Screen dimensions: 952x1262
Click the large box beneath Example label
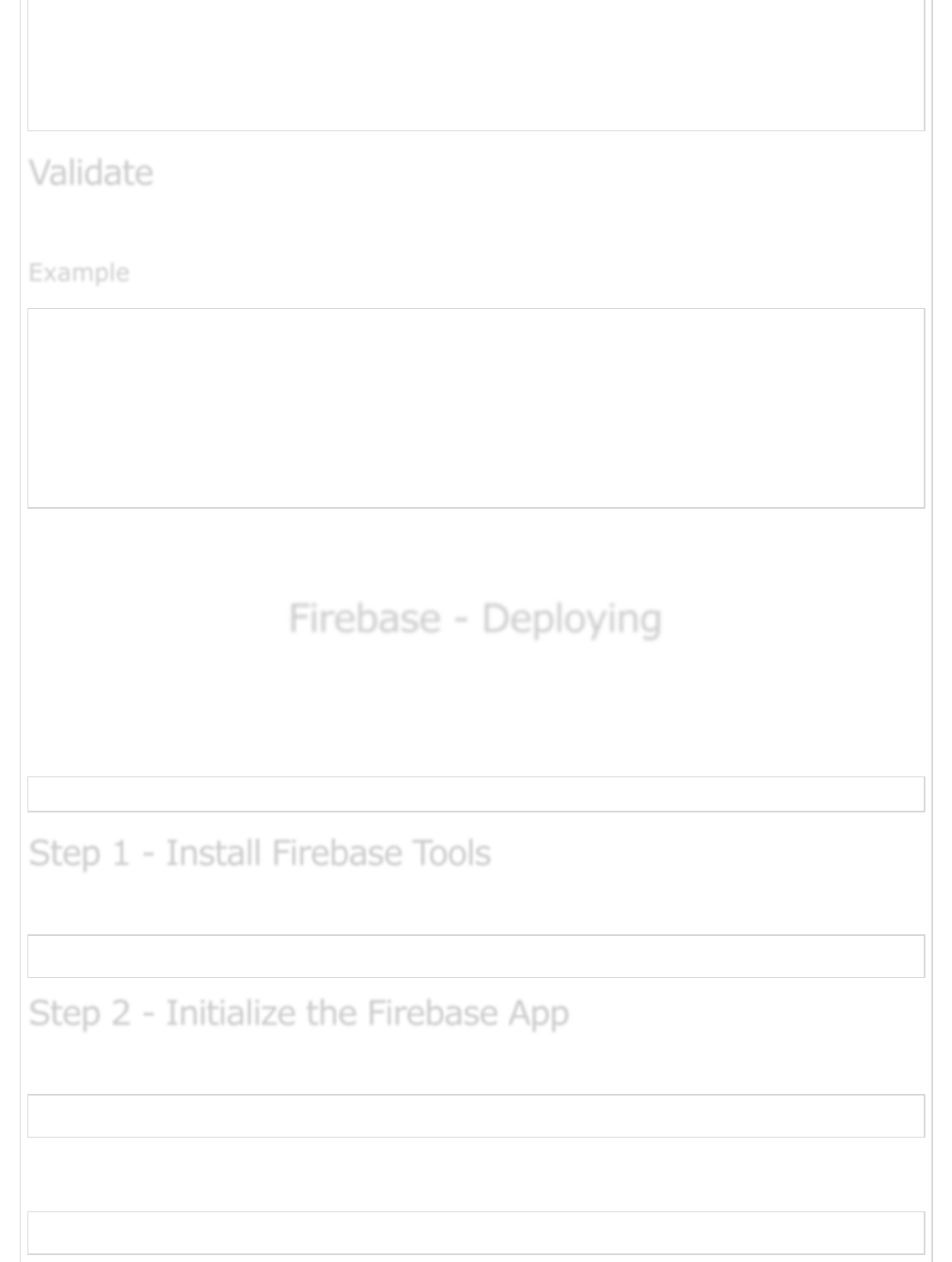(476, 408)
